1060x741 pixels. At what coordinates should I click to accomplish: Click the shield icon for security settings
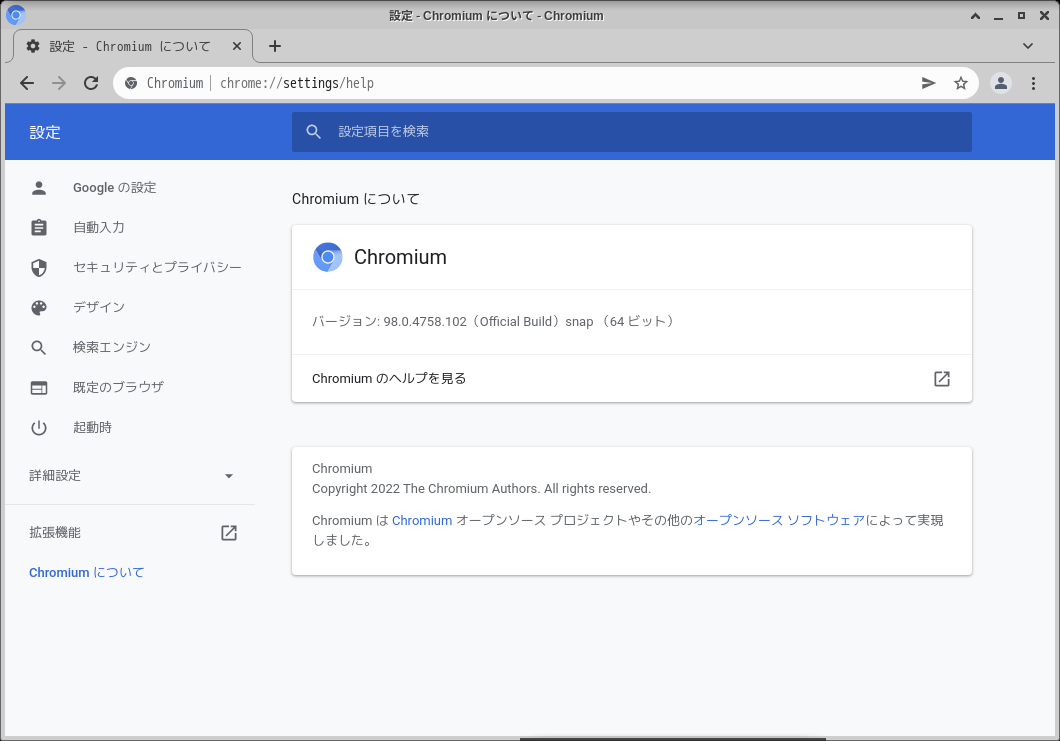[39, 268]
